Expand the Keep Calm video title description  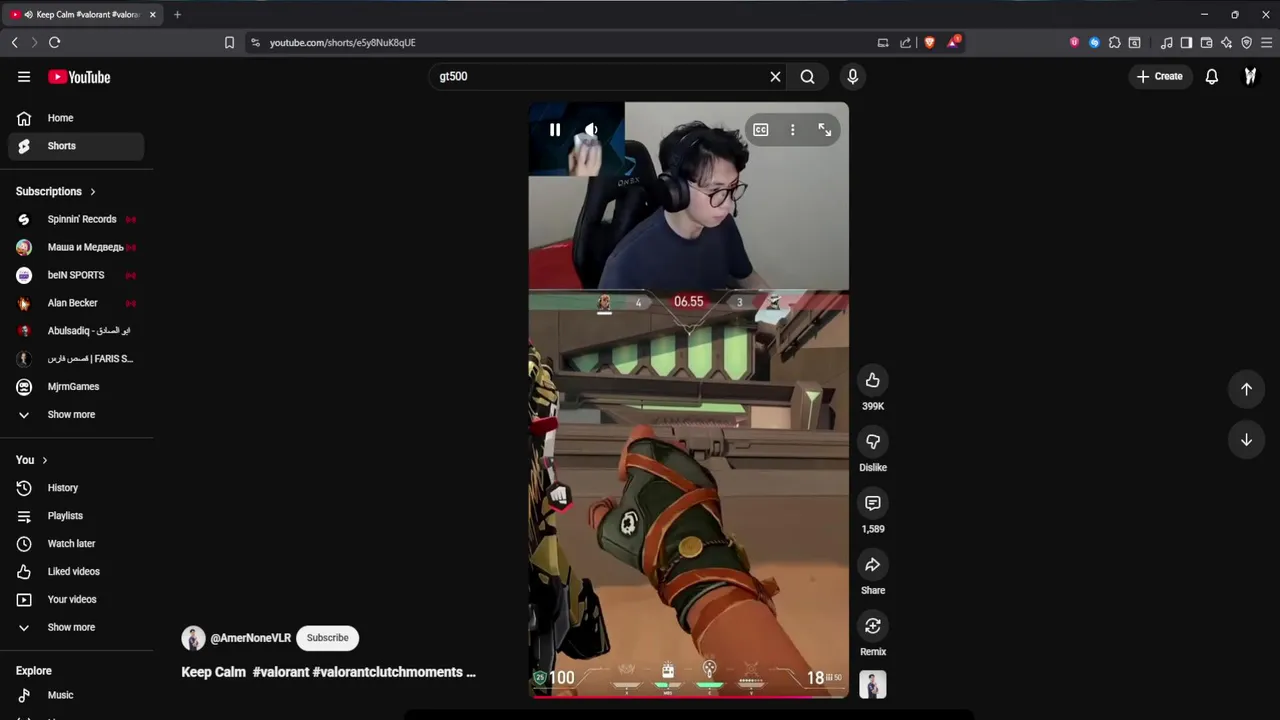328,672
